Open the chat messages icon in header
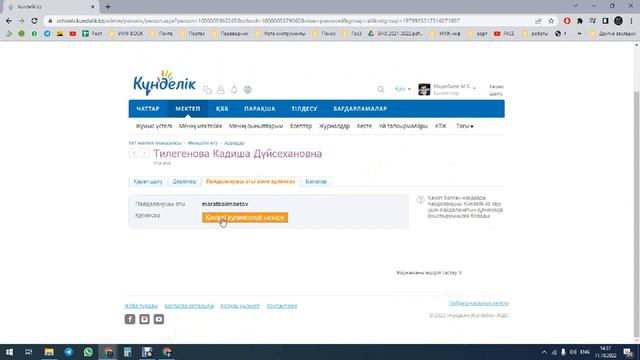640x360 pixels. click(207, 89)
